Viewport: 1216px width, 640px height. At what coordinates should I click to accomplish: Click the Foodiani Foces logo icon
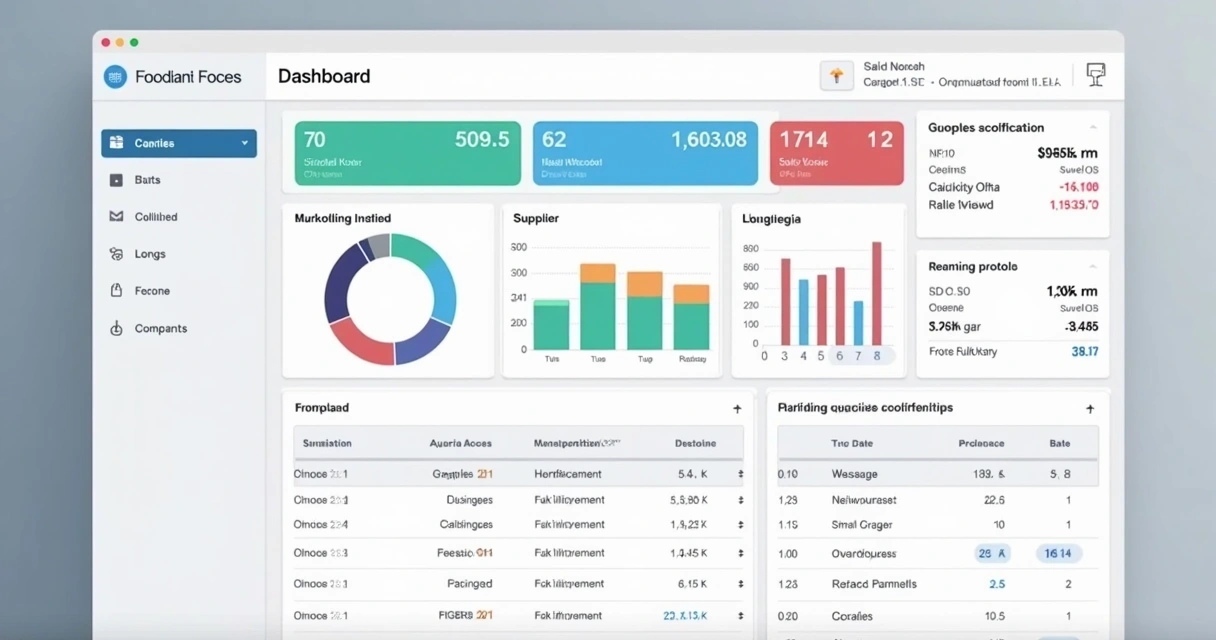113,76
